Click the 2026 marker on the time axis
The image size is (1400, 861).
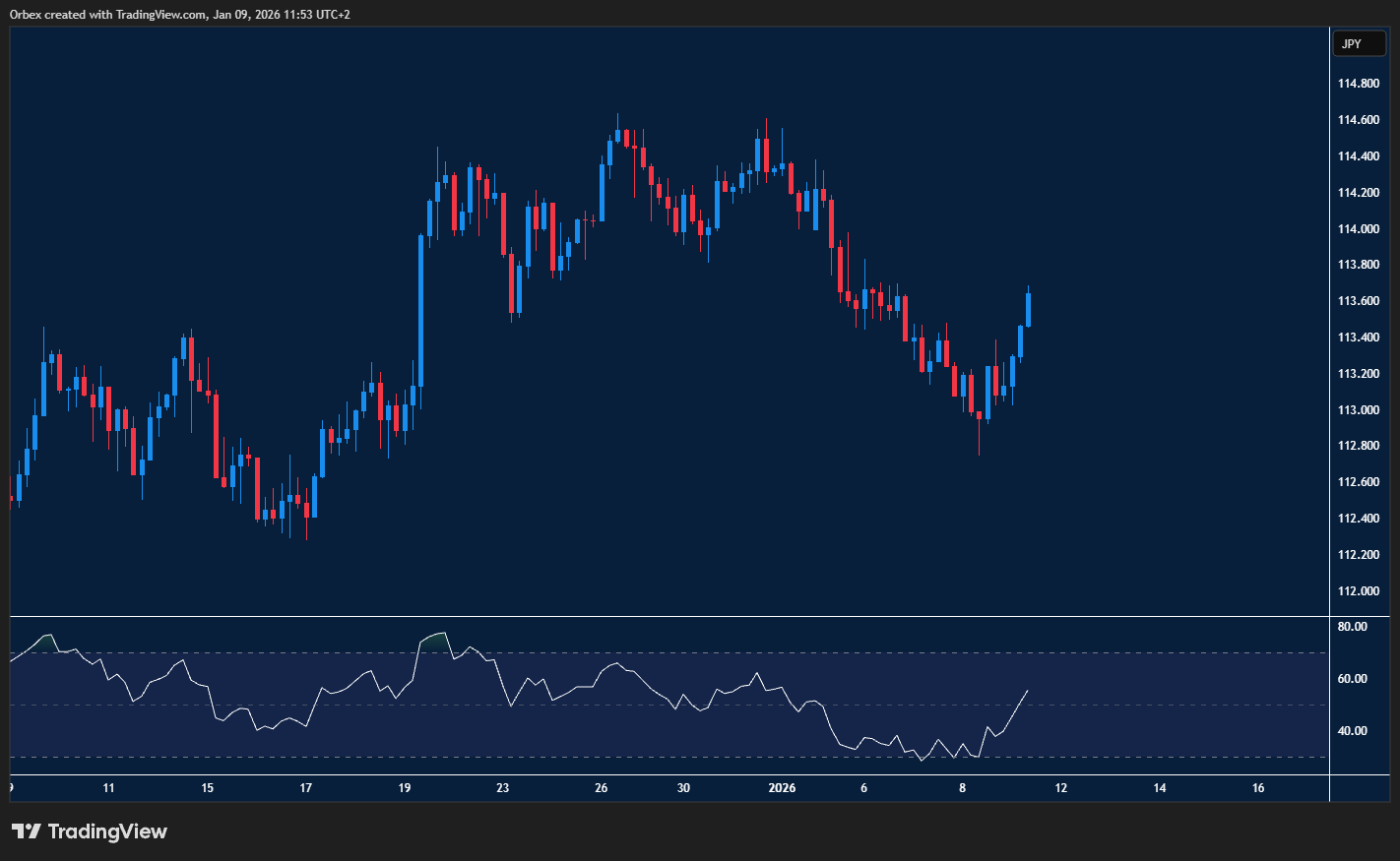[782, 788]
